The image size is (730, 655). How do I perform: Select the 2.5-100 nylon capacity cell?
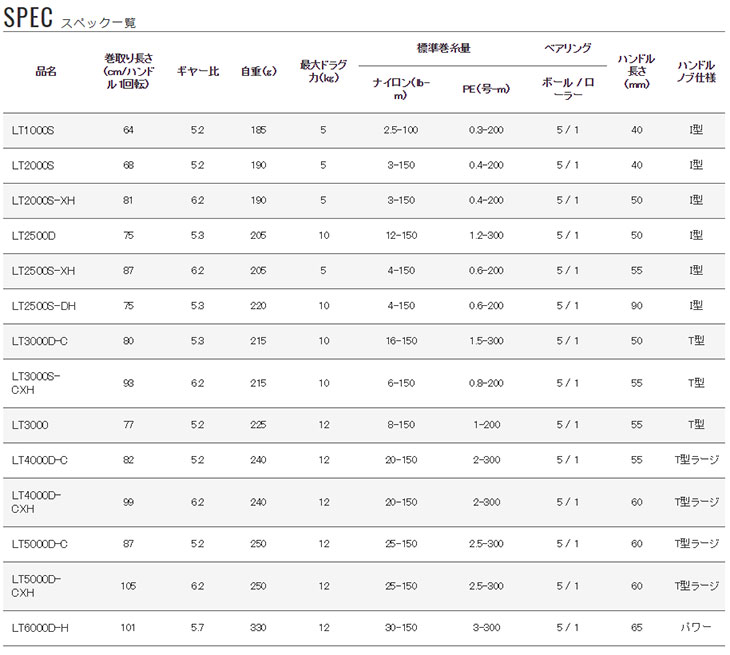[400, 130]
